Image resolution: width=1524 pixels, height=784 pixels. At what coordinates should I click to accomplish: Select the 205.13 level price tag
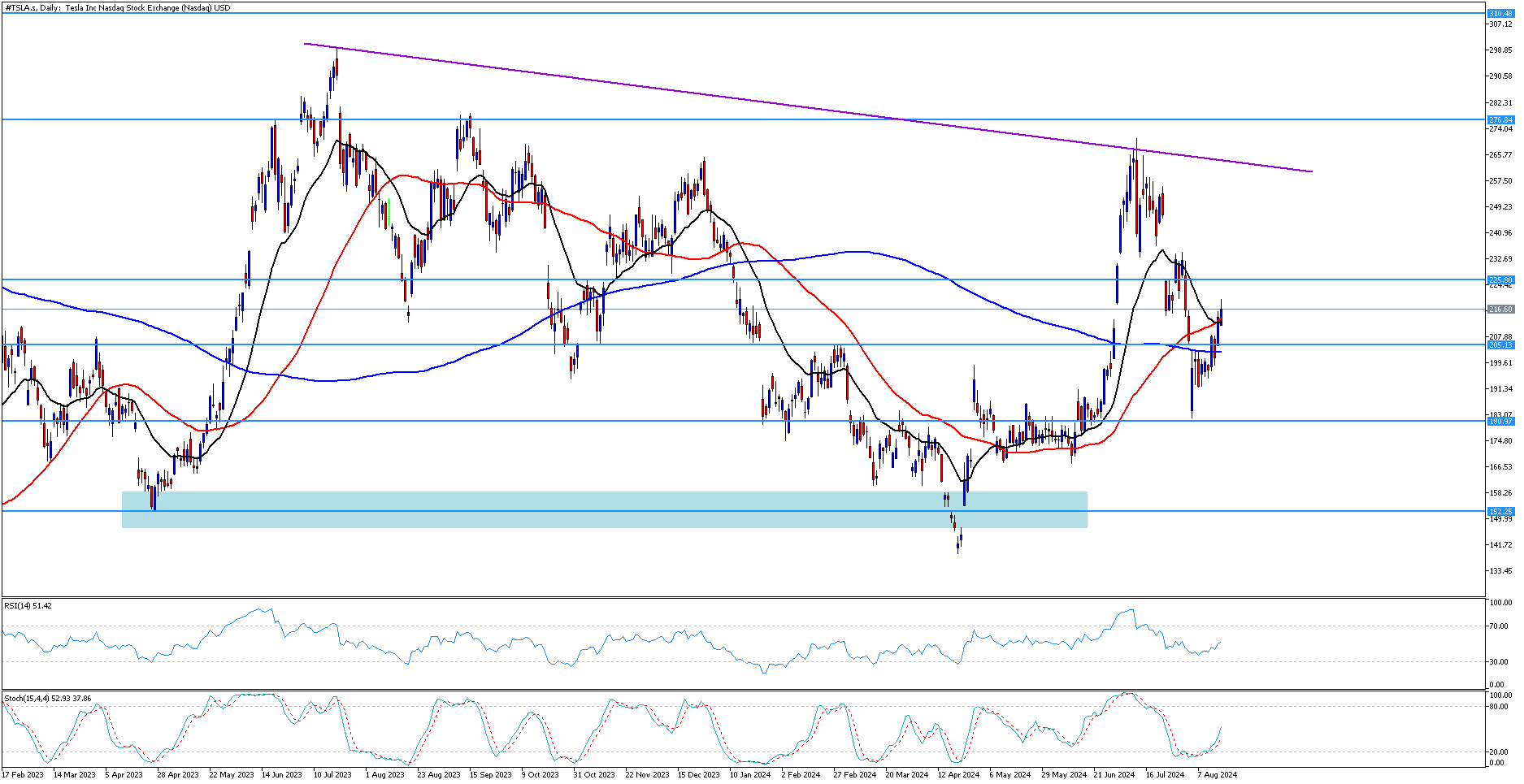point(1500,345)
